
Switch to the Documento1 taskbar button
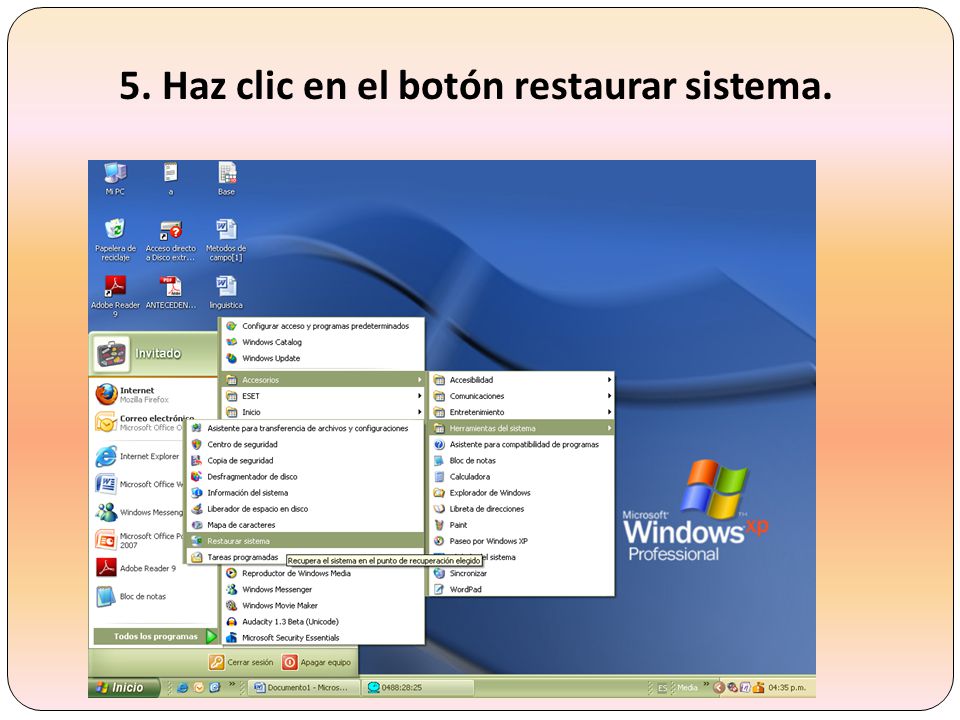[x=304, y=688]
